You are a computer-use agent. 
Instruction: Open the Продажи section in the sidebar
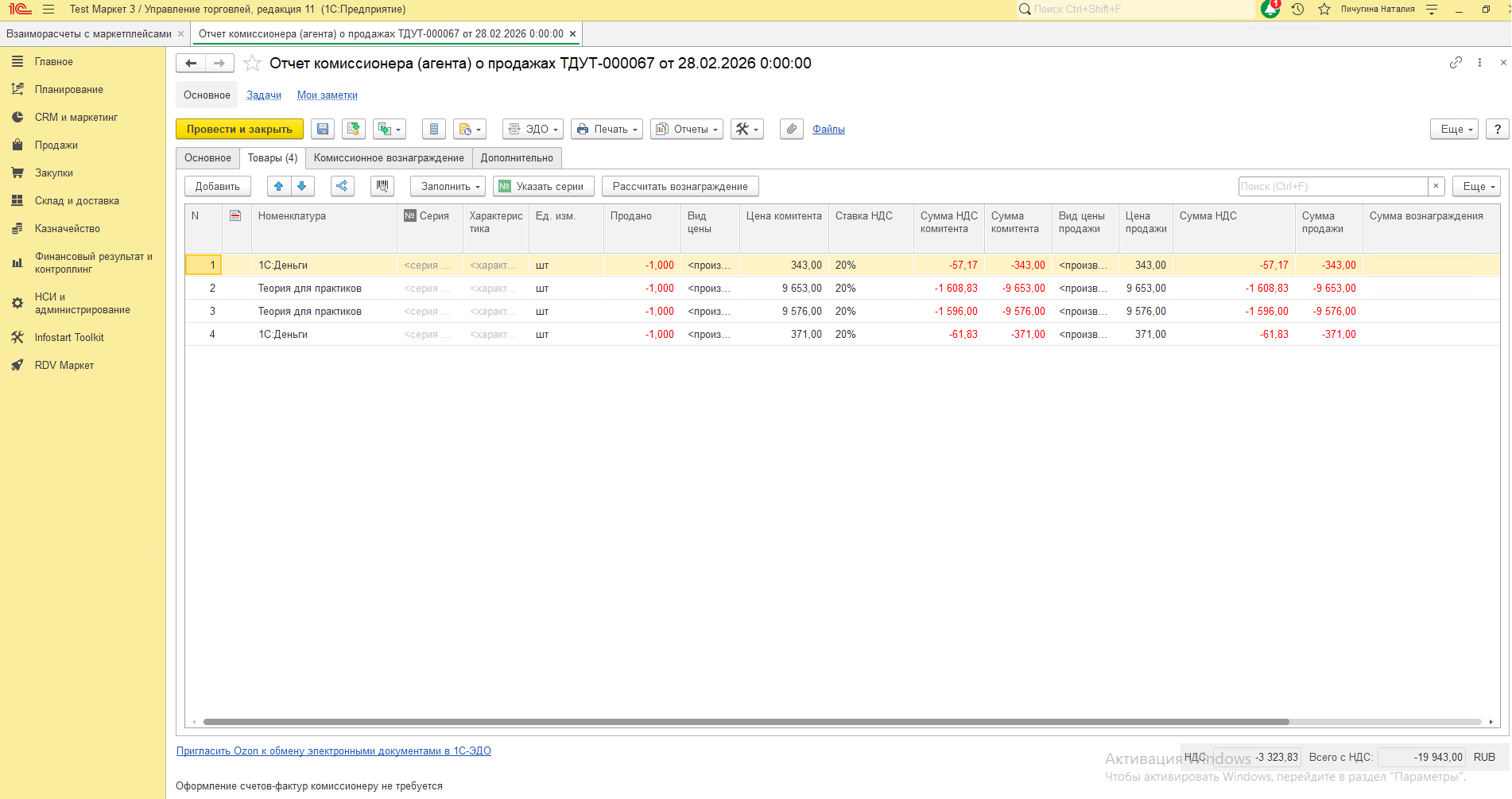coord(56,145)
